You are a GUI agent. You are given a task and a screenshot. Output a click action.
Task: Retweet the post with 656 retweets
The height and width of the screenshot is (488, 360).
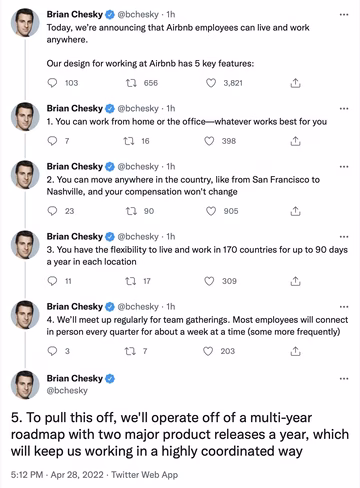(x=131, y=83)
